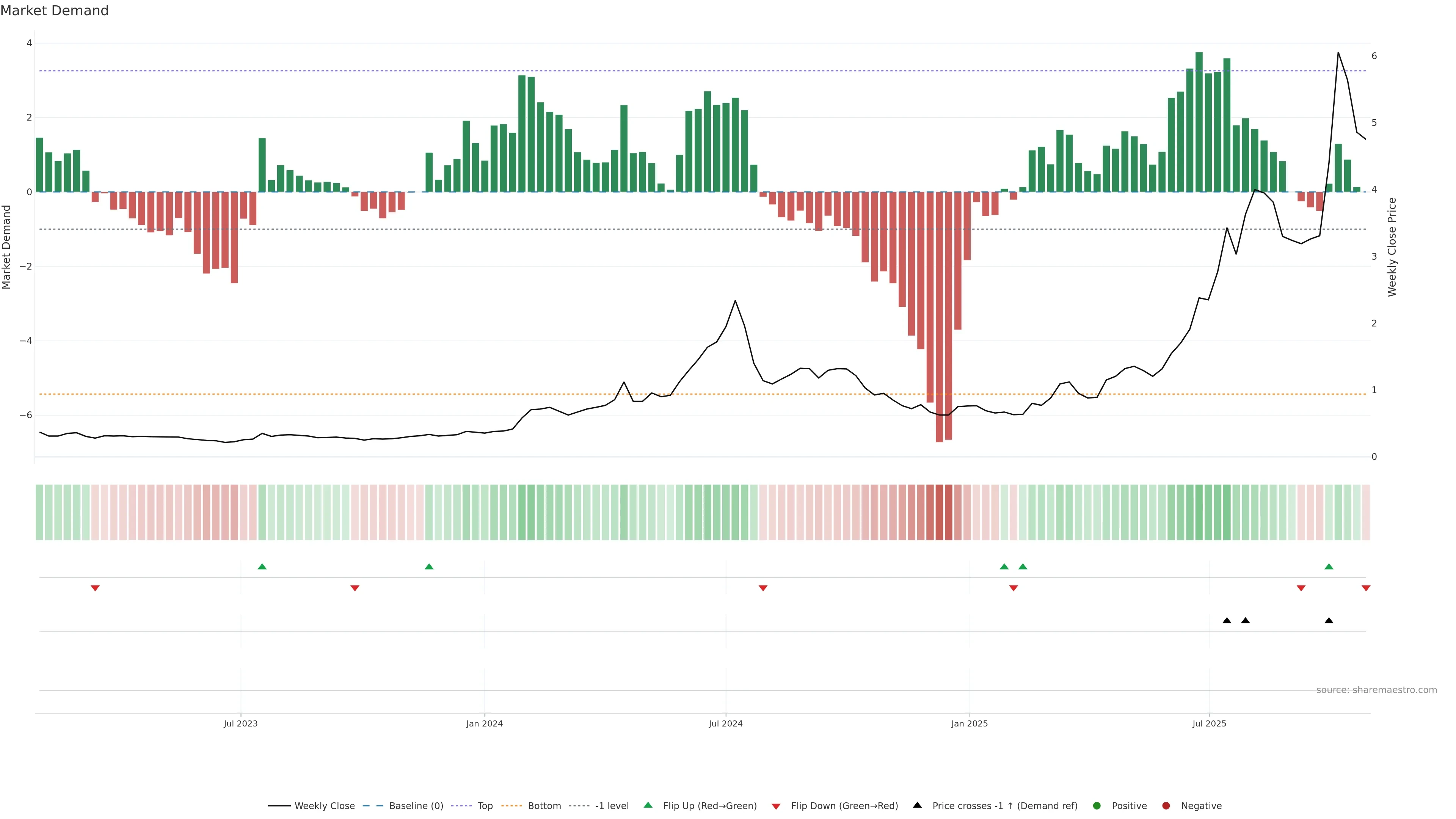Click the rightmost red flip-down triangle marker
This screenshot has height=819, width=1456.
click(1366, 588)
